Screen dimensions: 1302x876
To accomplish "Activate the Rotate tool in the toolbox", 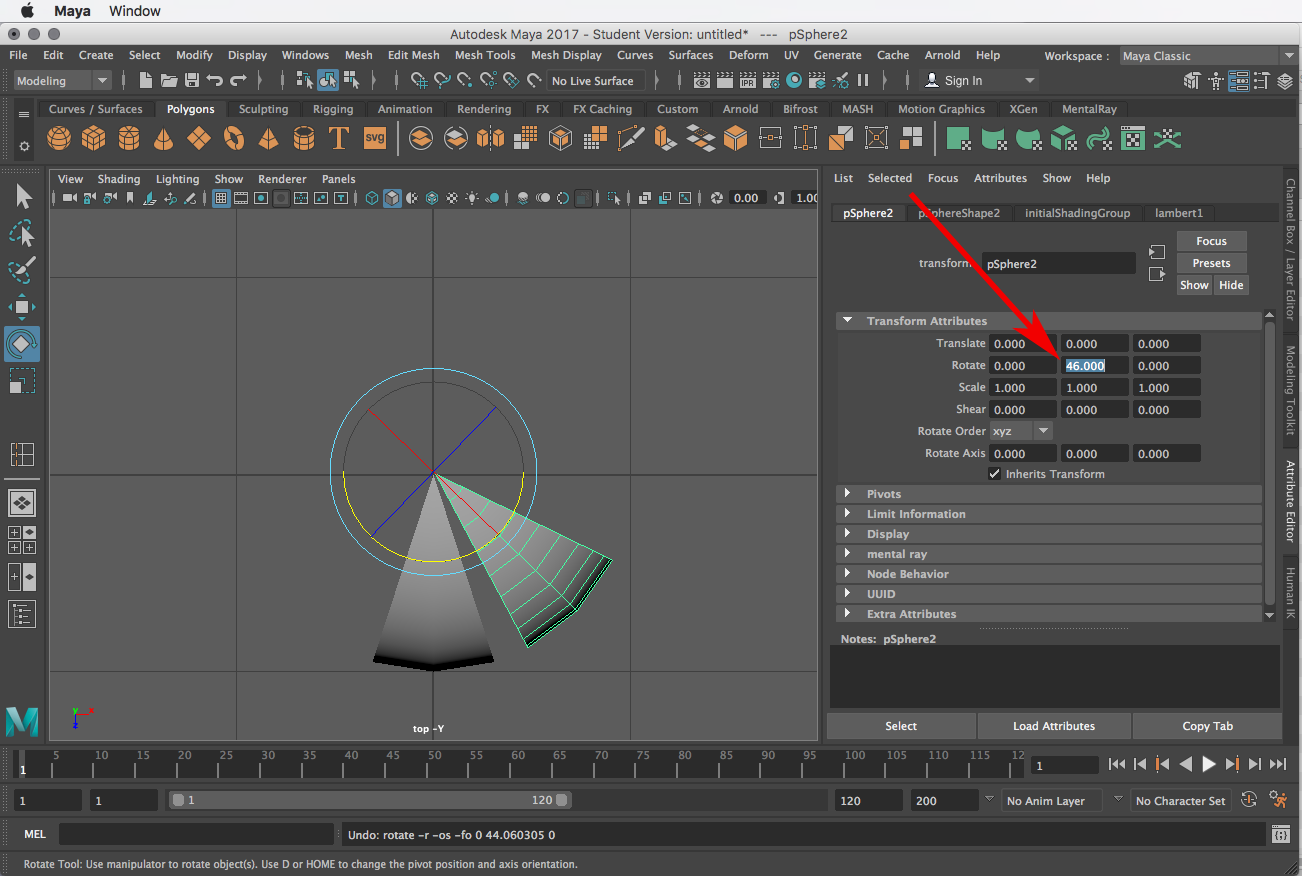I will coord(23,343).
